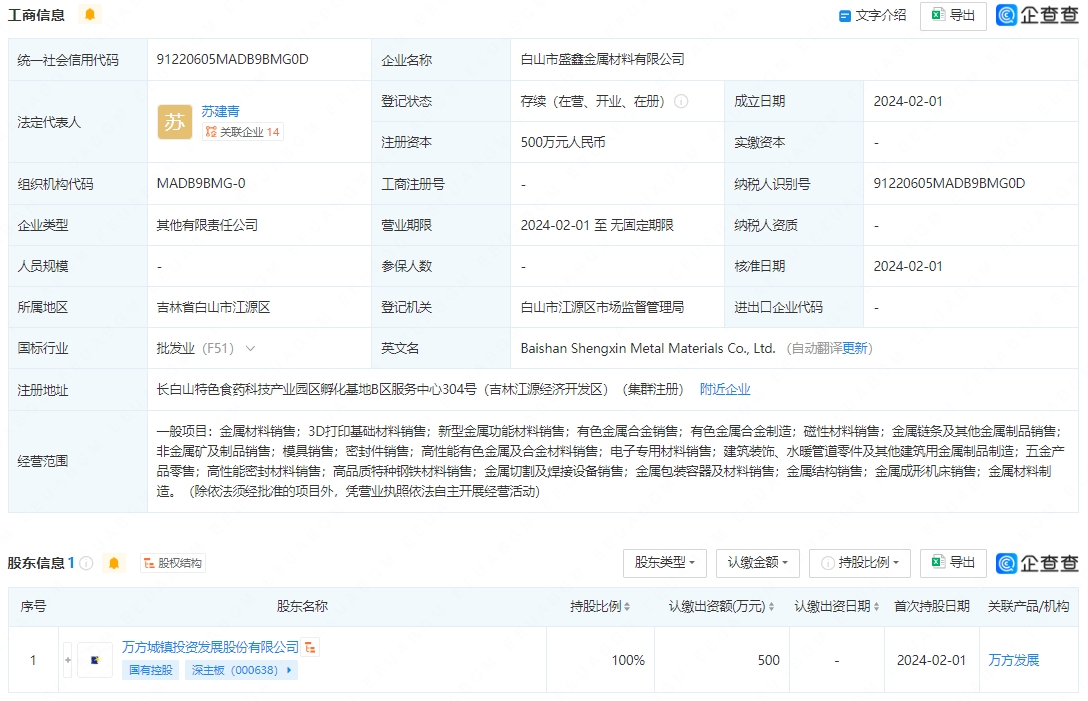1088x701 pixels.
Task: Click 企查查 logo in 股东信息 header
Action: click(1037, 563)
